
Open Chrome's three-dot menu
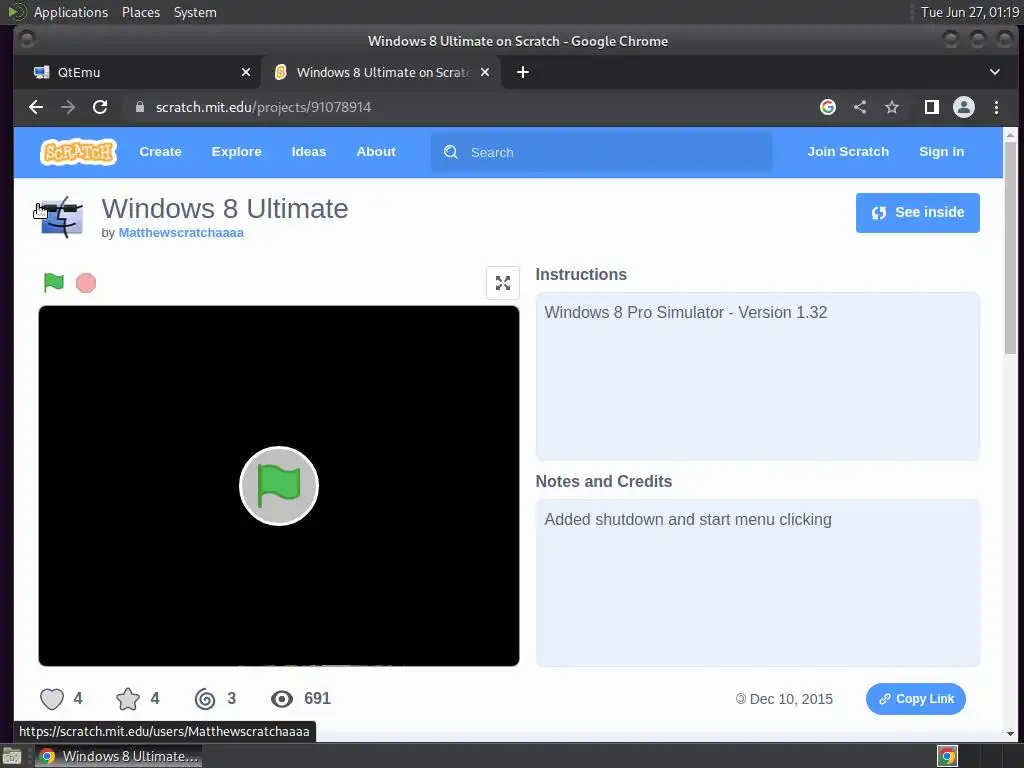(997, 107)
